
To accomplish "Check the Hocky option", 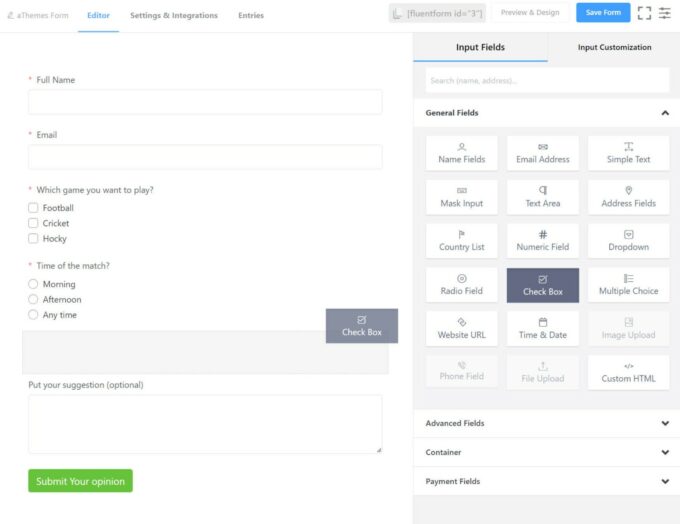I will 33,238.
